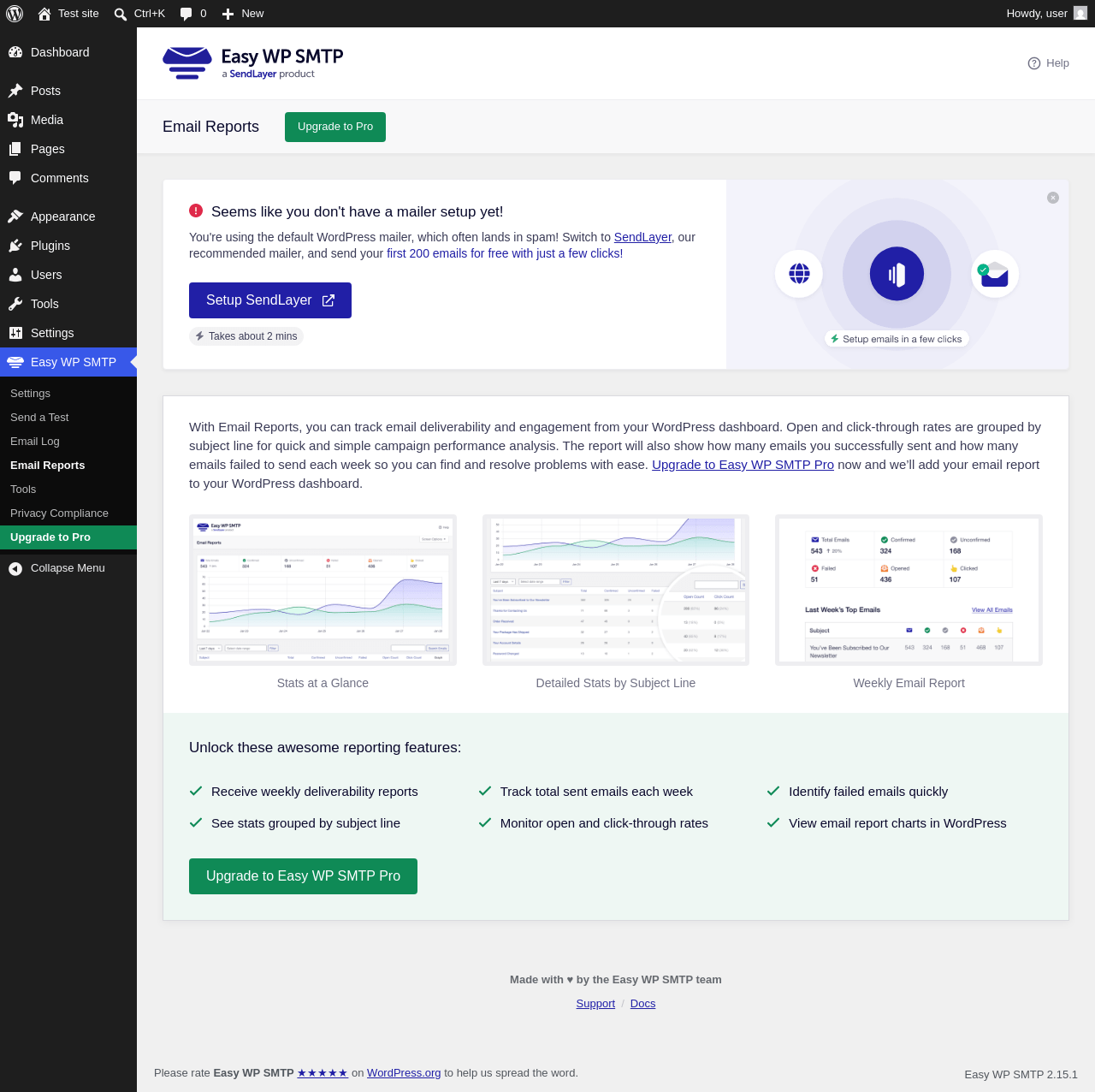
Task: Click the Help question mark icon
Action: (x=1034, y=63)
